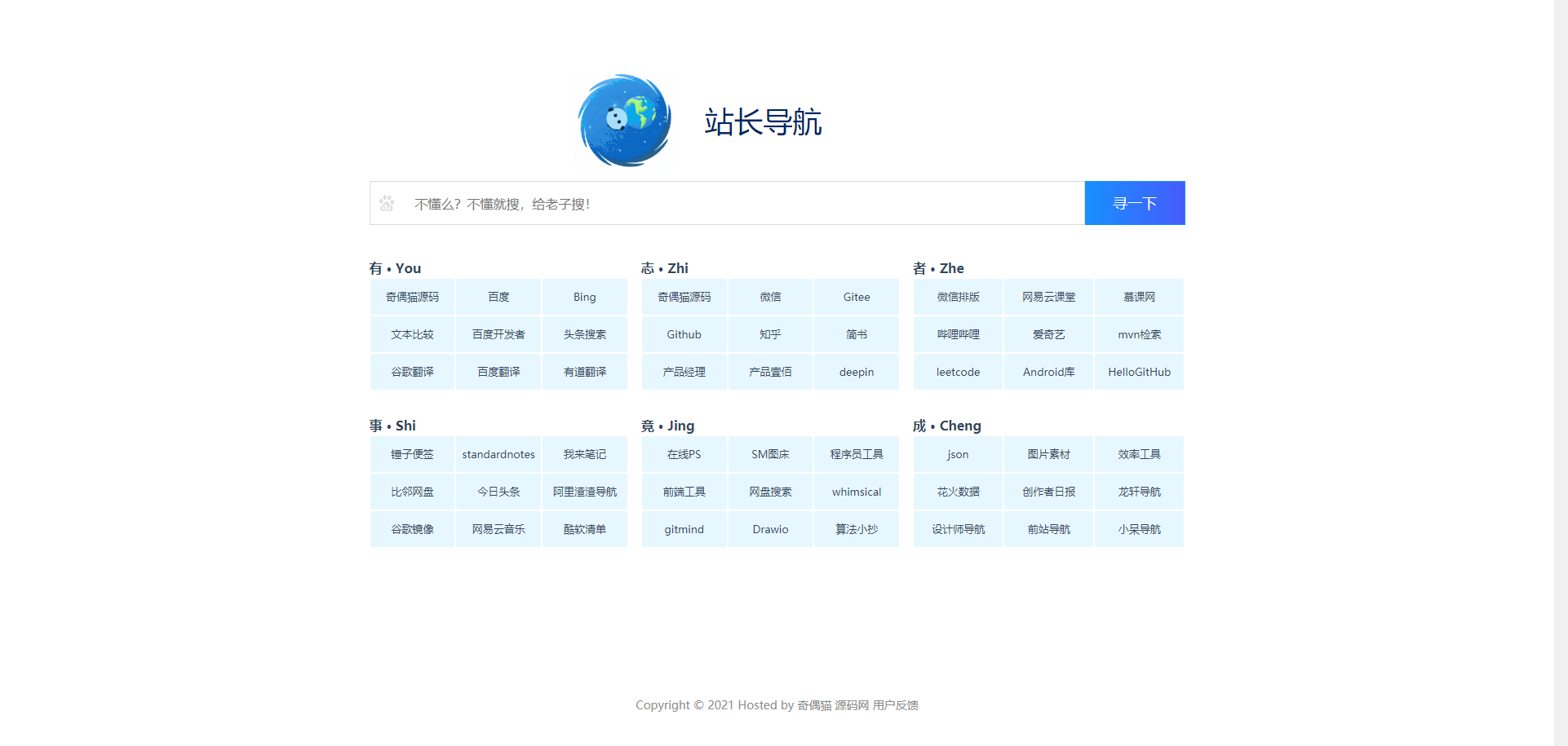The height and width of the screenshot is (746, 1568).
Task: Open the 前端工具 link
Action: pos(684,492)
